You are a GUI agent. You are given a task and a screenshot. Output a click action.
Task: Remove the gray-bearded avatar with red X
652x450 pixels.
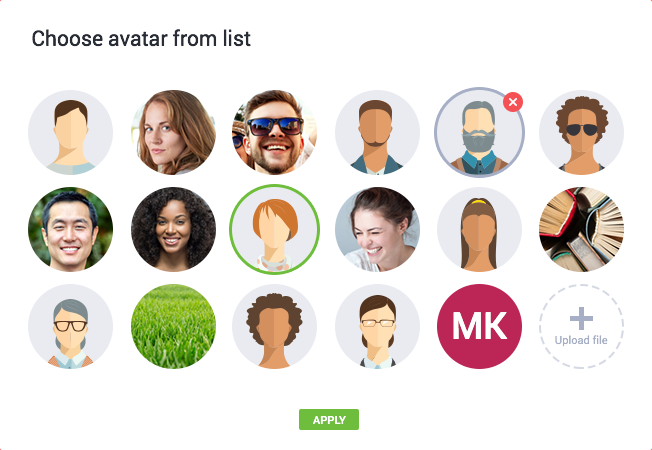click(513, 102)
